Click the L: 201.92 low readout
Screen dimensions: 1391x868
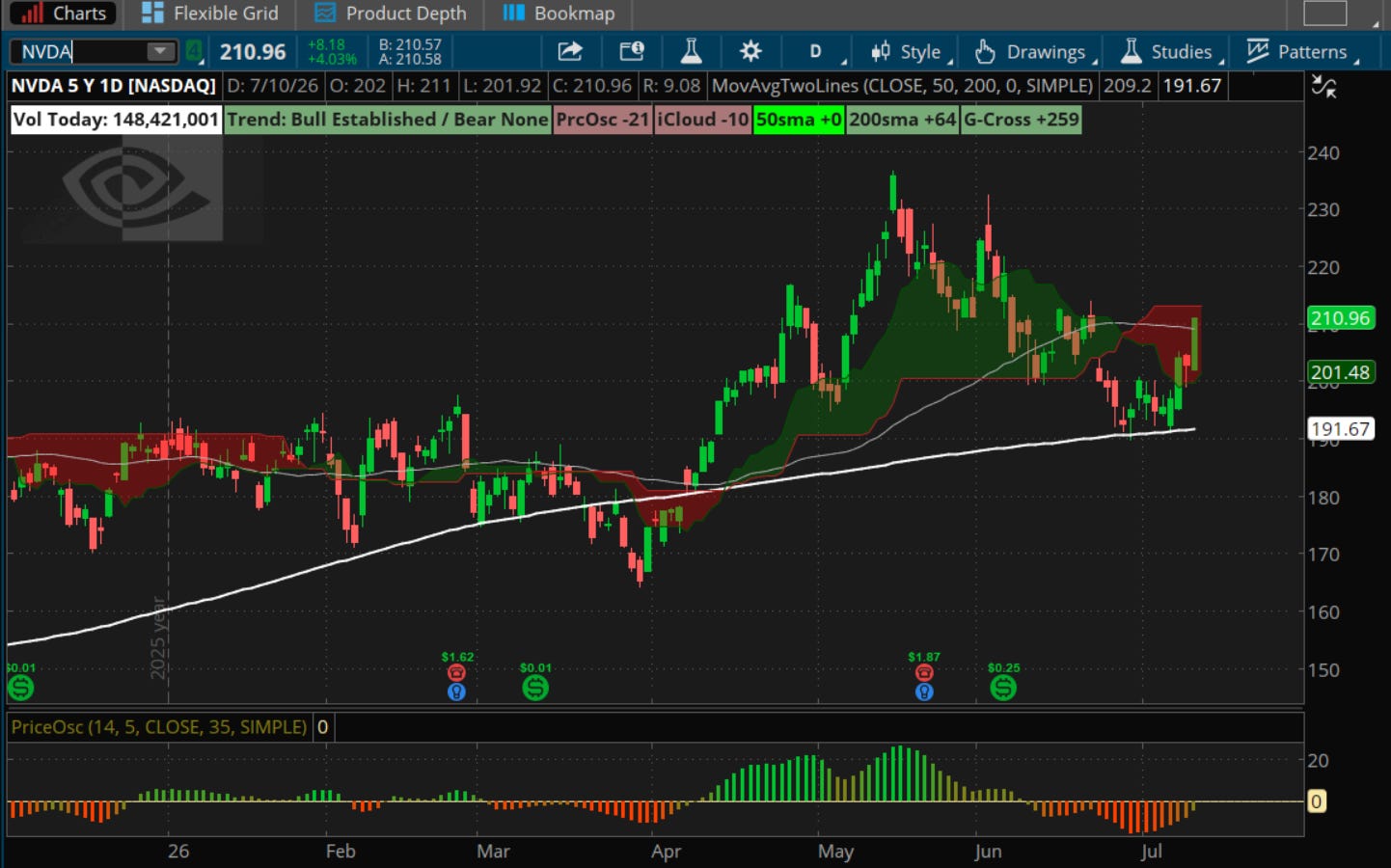(x=503, y=86)
